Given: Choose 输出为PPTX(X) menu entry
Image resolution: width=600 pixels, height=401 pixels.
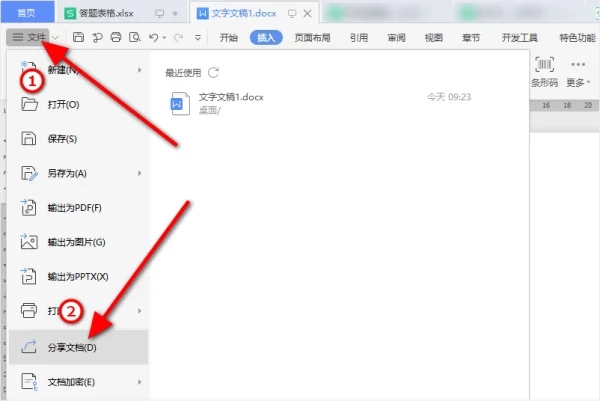Looking at the screenshot, I should 78,276.
